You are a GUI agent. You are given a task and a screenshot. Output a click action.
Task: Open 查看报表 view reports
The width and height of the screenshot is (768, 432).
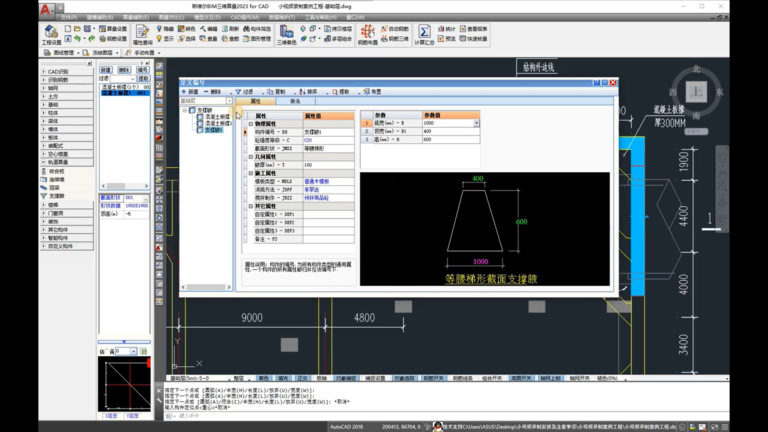473,29
